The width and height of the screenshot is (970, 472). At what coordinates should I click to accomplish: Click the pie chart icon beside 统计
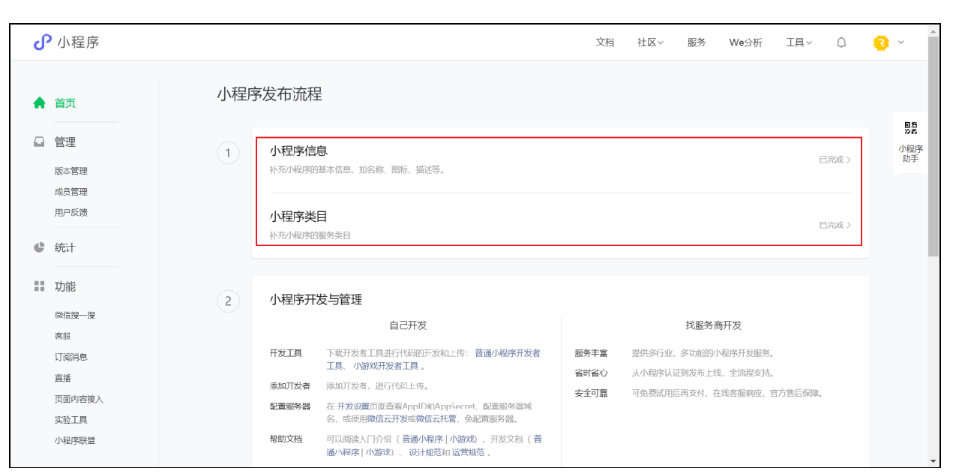coord(39,247)
